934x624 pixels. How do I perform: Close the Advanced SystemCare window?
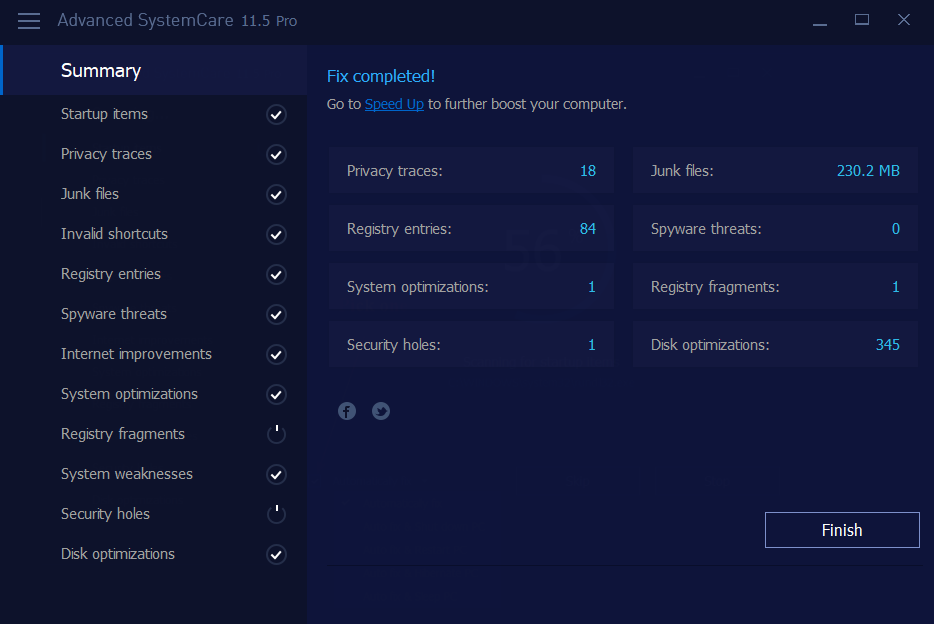point(904,20)
